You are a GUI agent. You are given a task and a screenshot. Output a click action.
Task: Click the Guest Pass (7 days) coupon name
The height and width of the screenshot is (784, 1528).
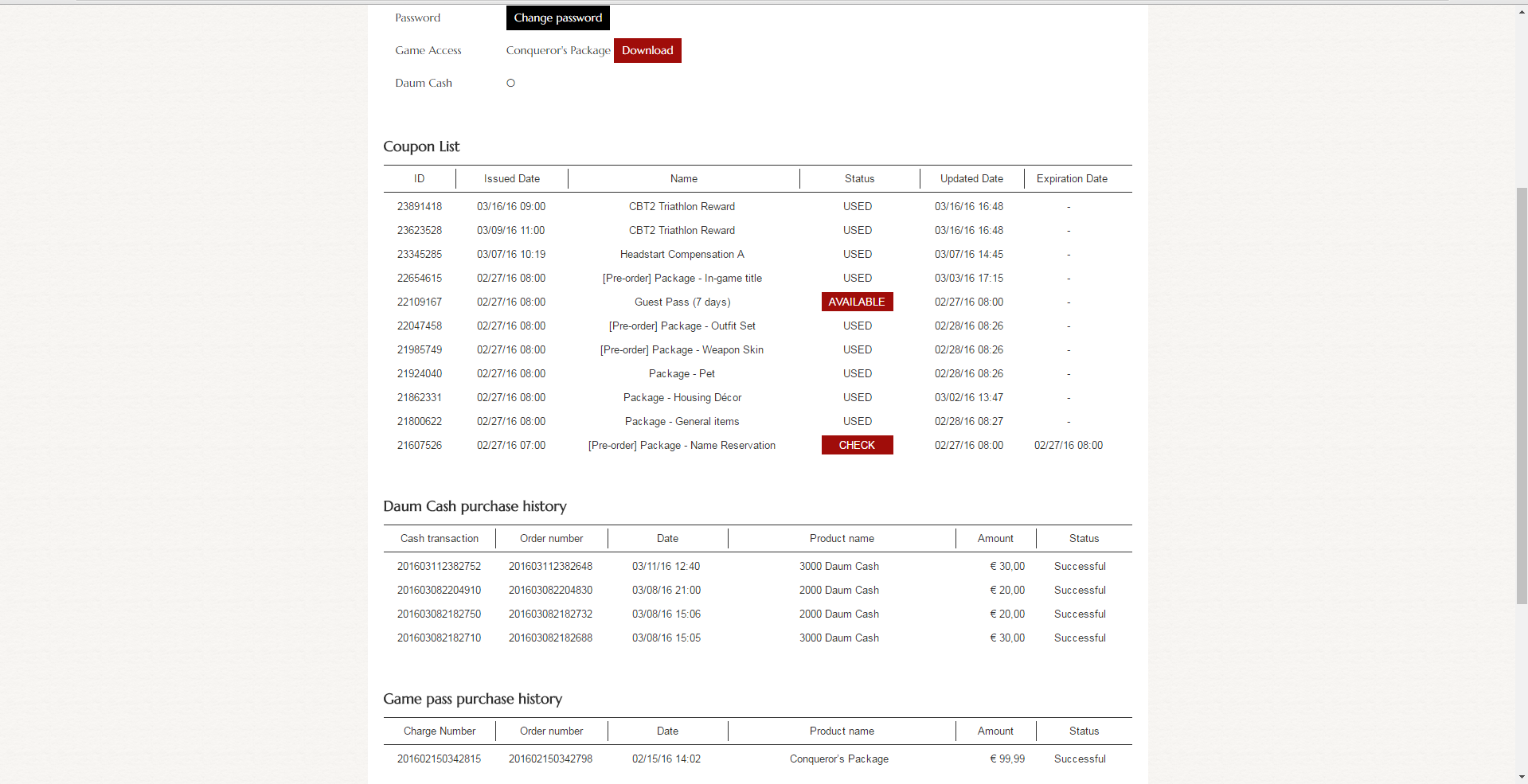[682, 302]
